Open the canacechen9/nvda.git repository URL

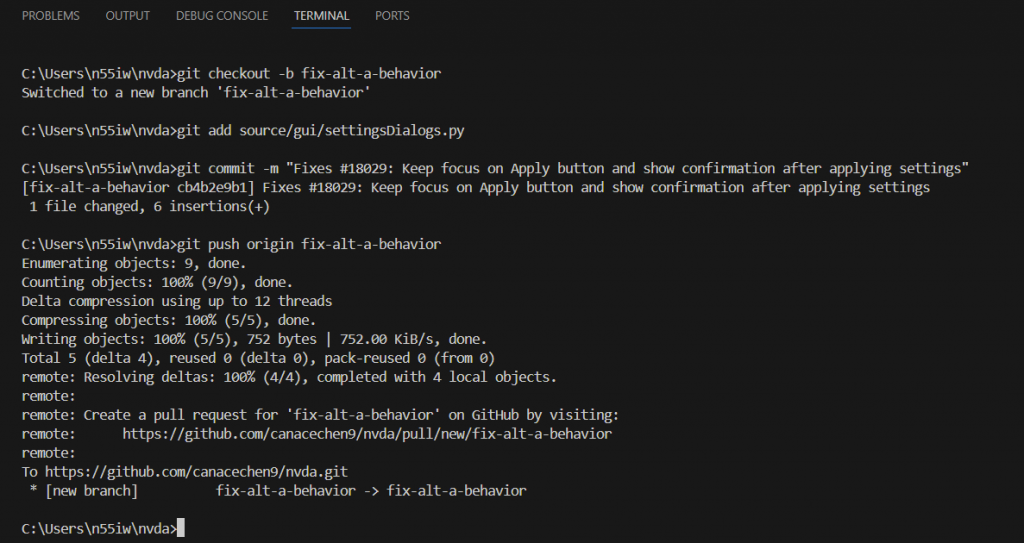(x=196, y=472)
